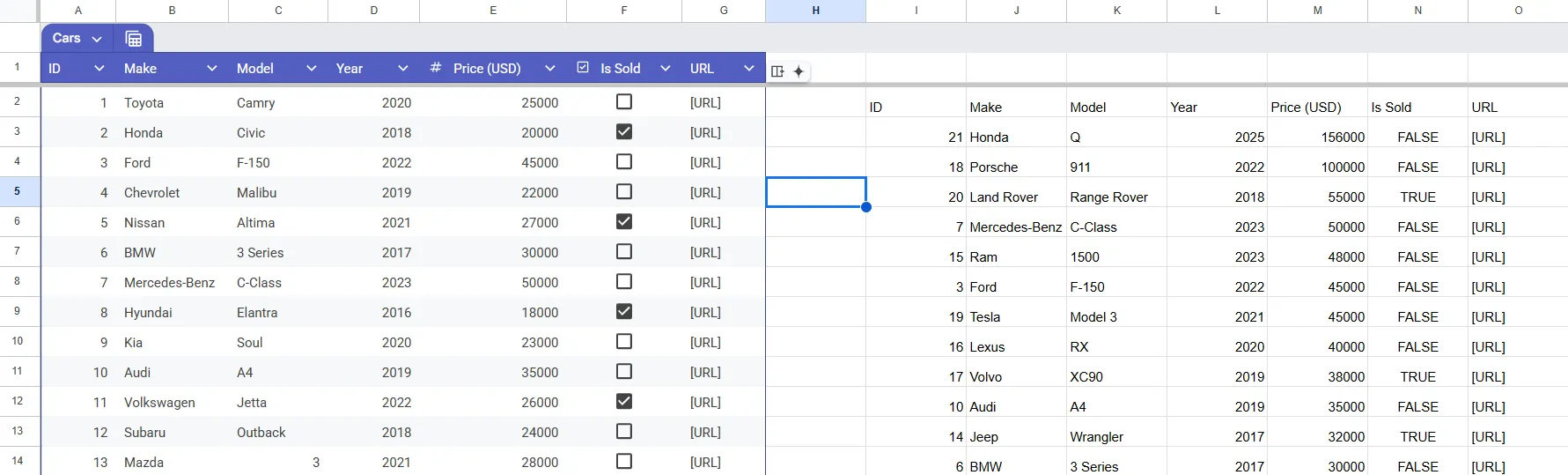Open the table view icon next to Cars
The width and height of the screenshot is (1568, 475).
tap(134, 39)
